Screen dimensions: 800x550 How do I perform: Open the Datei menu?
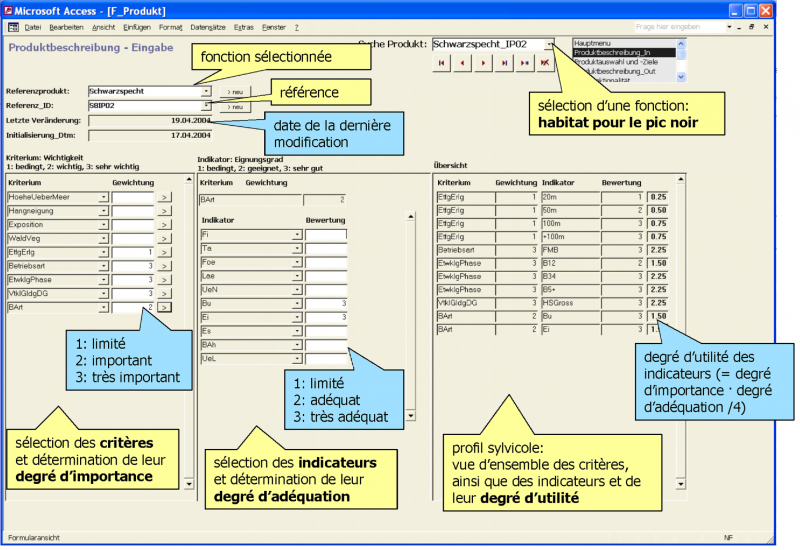point(33,28)
